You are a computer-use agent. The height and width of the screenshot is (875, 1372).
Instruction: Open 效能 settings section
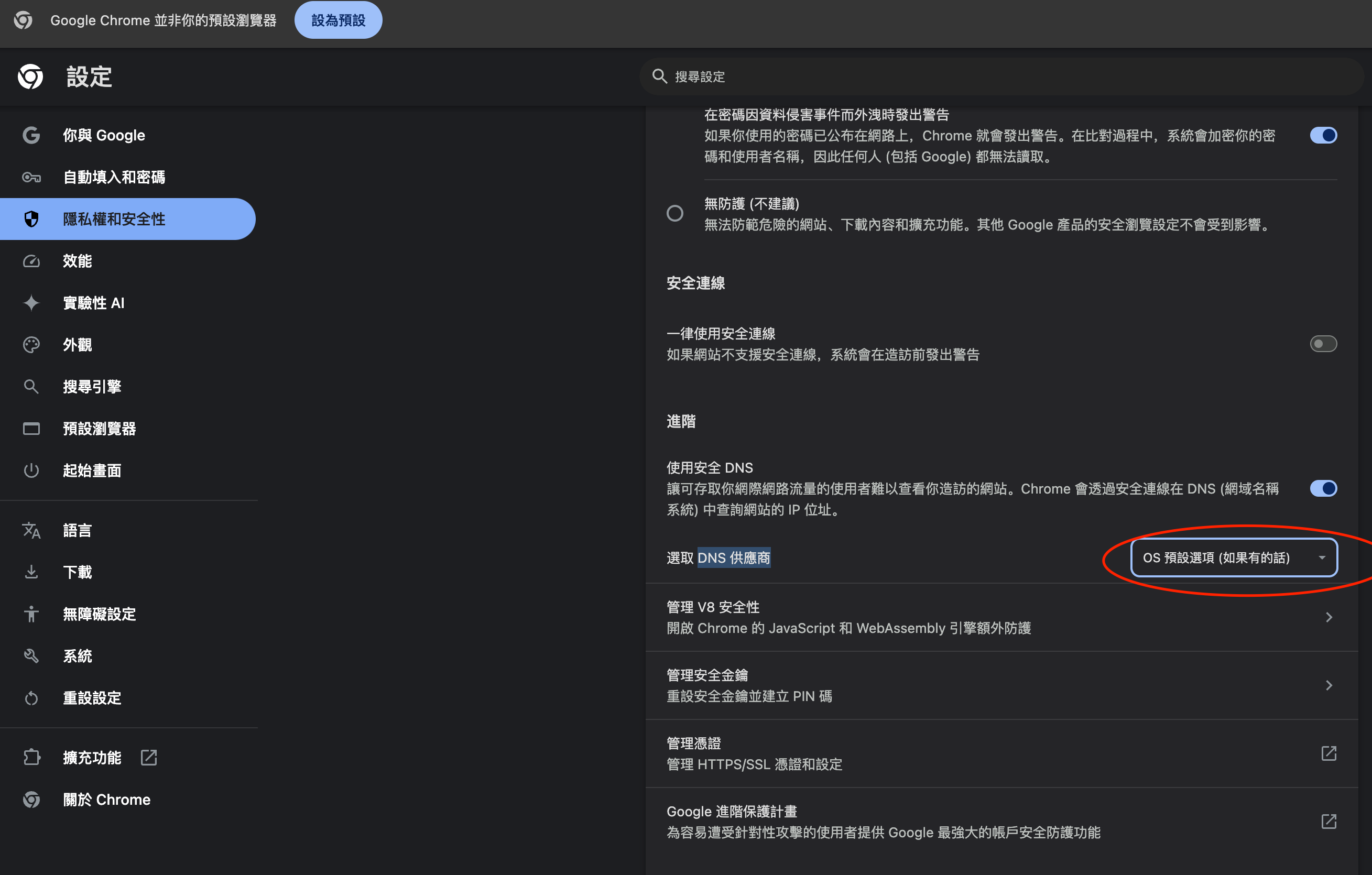[128, 261]
